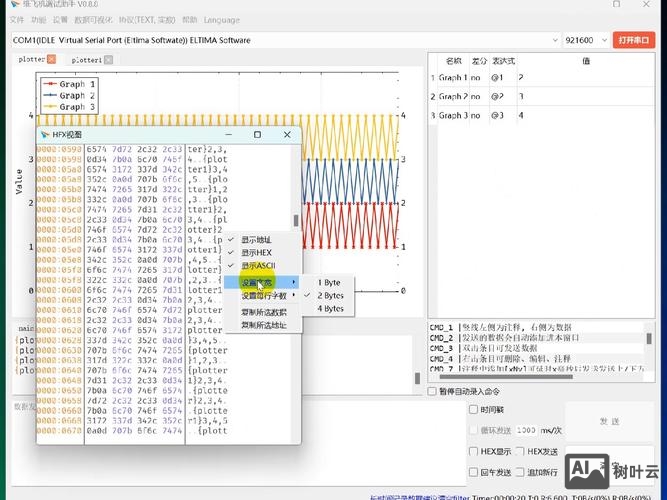Maximize the HEX视图 window

(x=257, y=134)
